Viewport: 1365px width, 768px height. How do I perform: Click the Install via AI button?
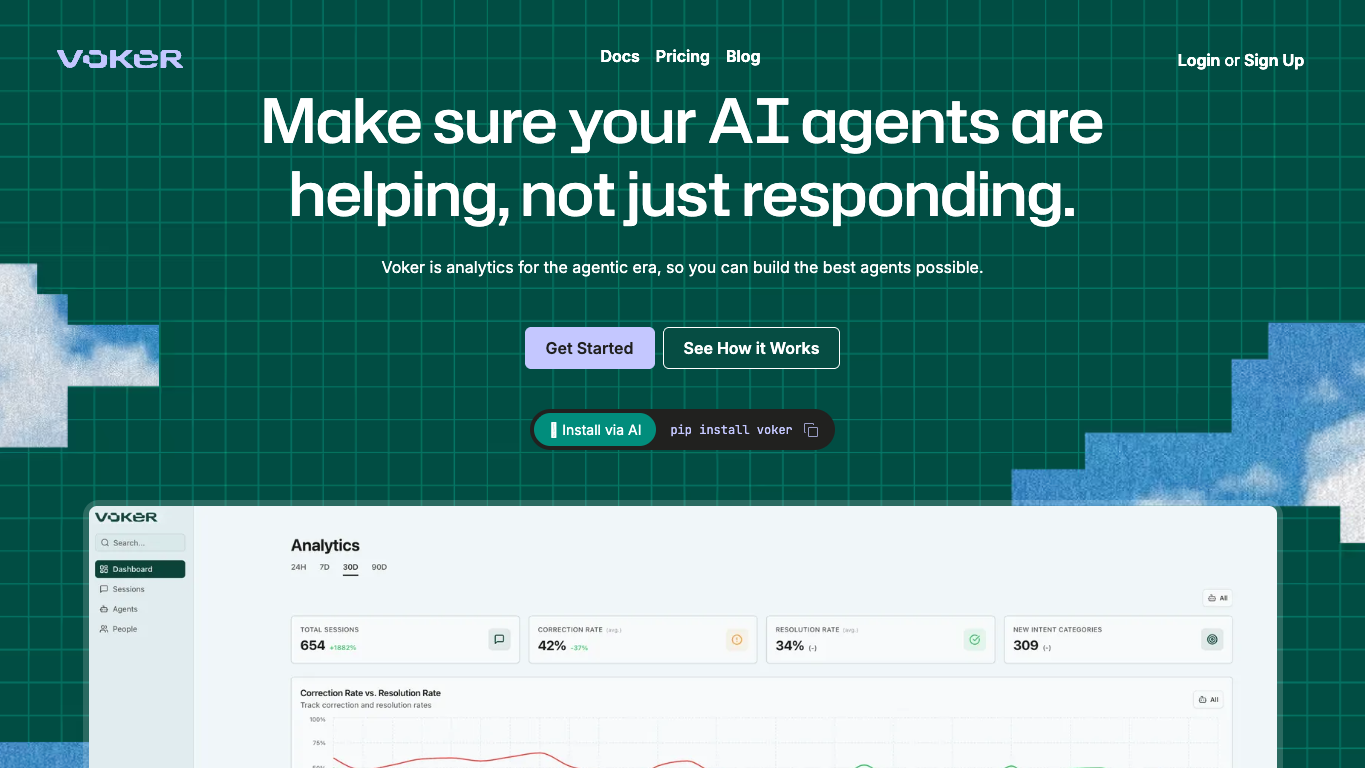click(595, 430)
